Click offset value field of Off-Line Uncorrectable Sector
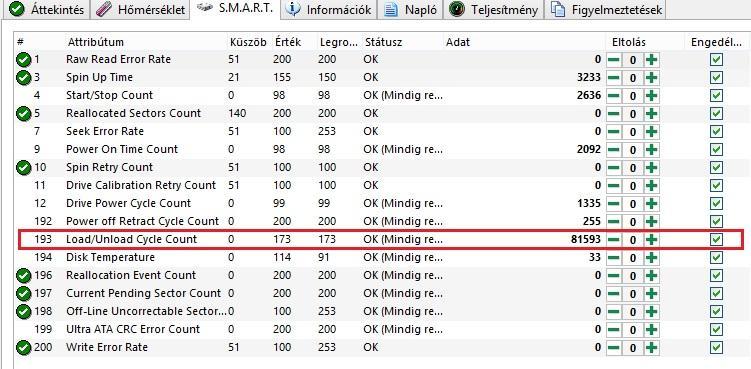The image size is (751, 369). (632, 311)
